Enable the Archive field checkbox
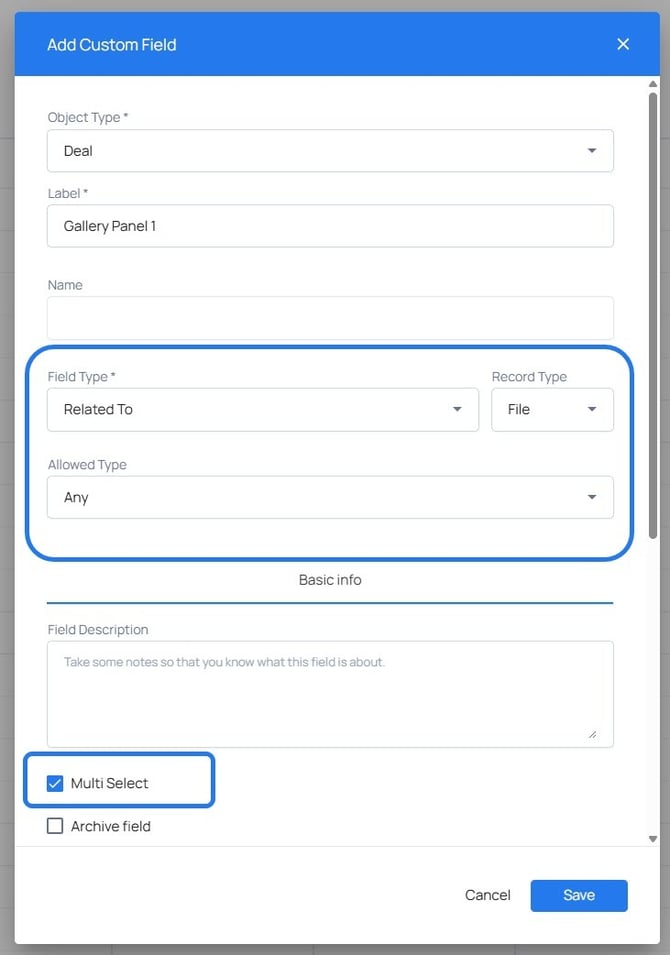The height and width of the screenshot is (955, 670). coord(55,826)
